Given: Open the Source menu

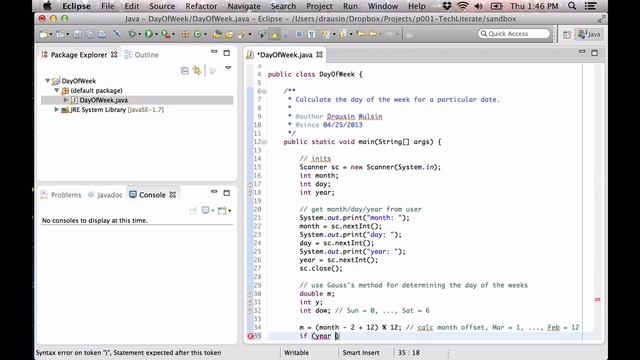Looking at the screenshot, I should (x=162, y=6).
